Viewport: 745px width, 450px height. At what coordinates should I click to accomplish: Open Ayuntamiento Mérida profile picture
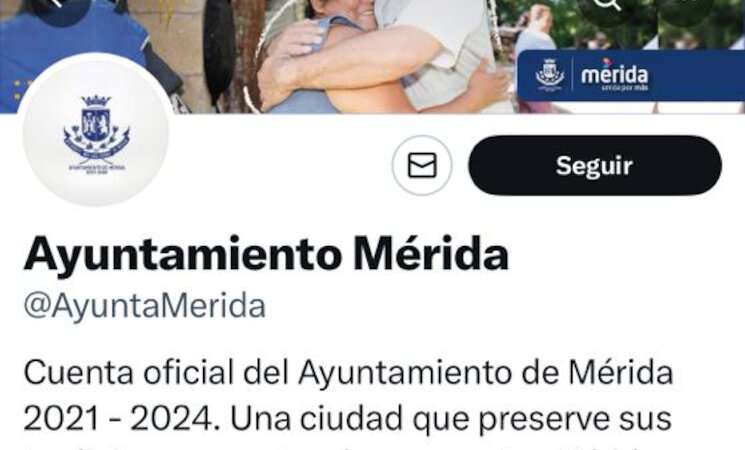click(96, 130)
